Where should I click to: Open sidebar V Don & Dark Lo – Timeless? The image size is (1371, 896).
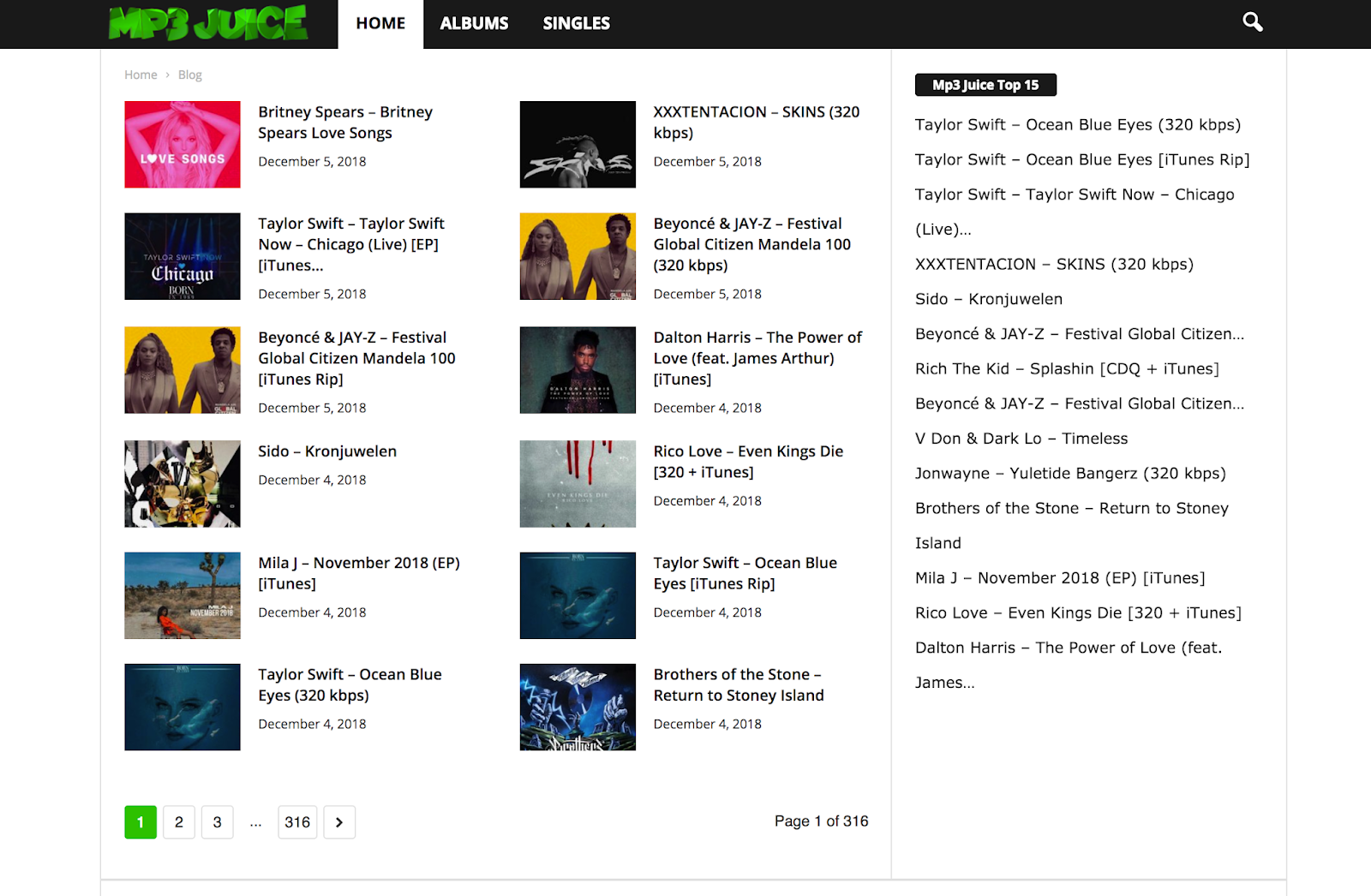click(x=1021, y=439)
